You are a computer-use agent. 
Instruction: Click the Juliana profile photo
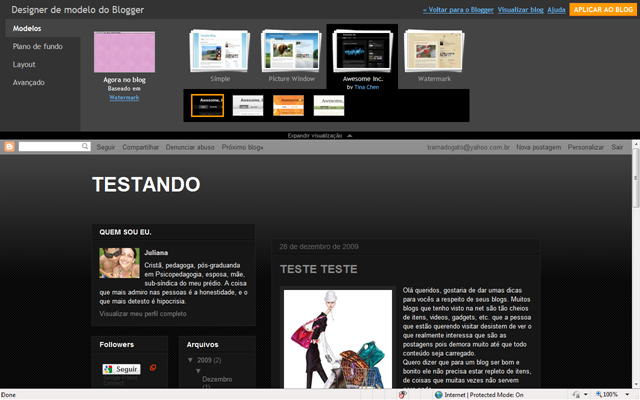point(119,263)
